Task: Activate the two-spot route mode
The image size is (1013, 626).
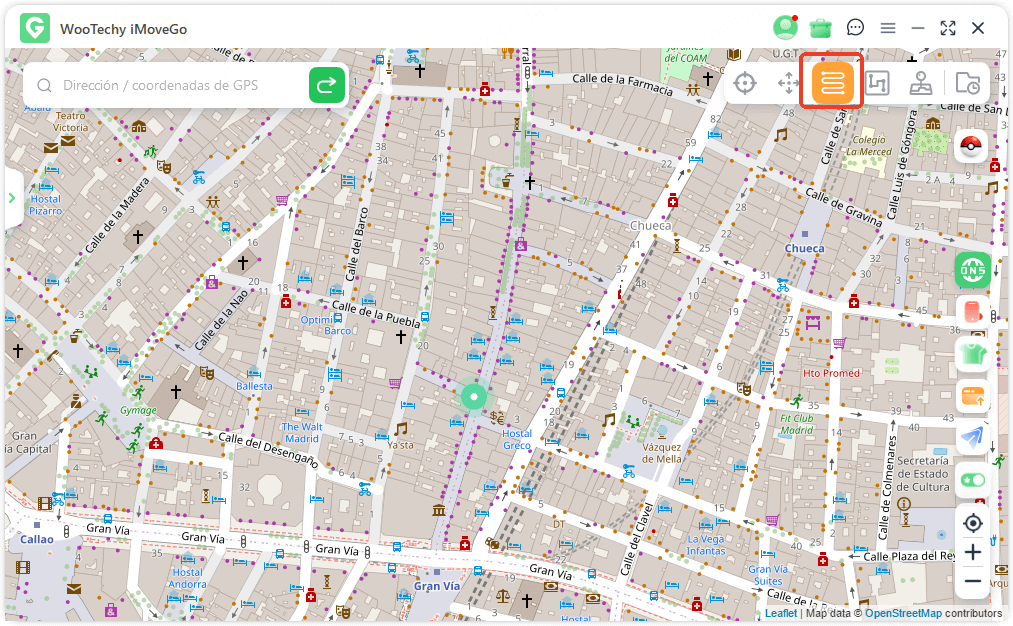Action: [833, 84]
